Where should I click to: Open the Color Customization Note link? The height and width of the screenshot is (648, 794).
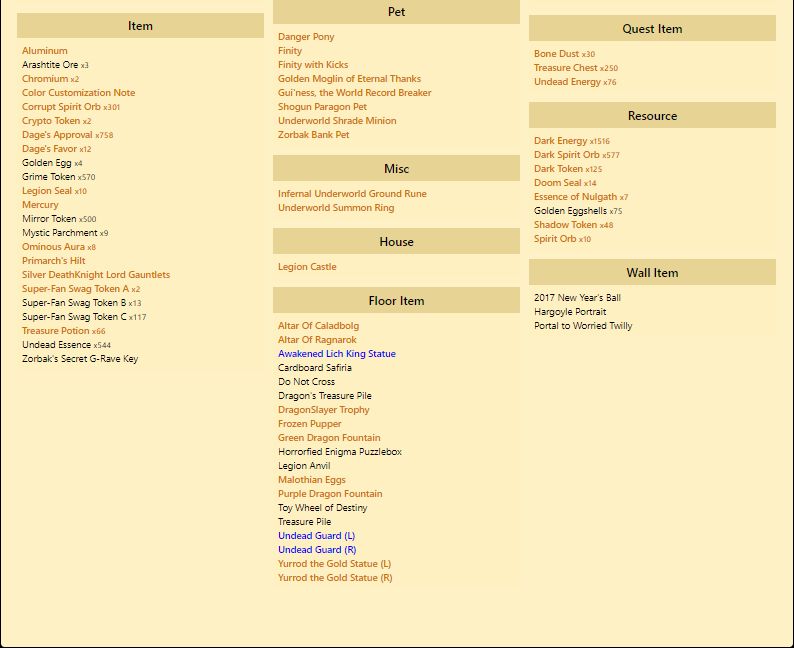(x=78, y=93)
